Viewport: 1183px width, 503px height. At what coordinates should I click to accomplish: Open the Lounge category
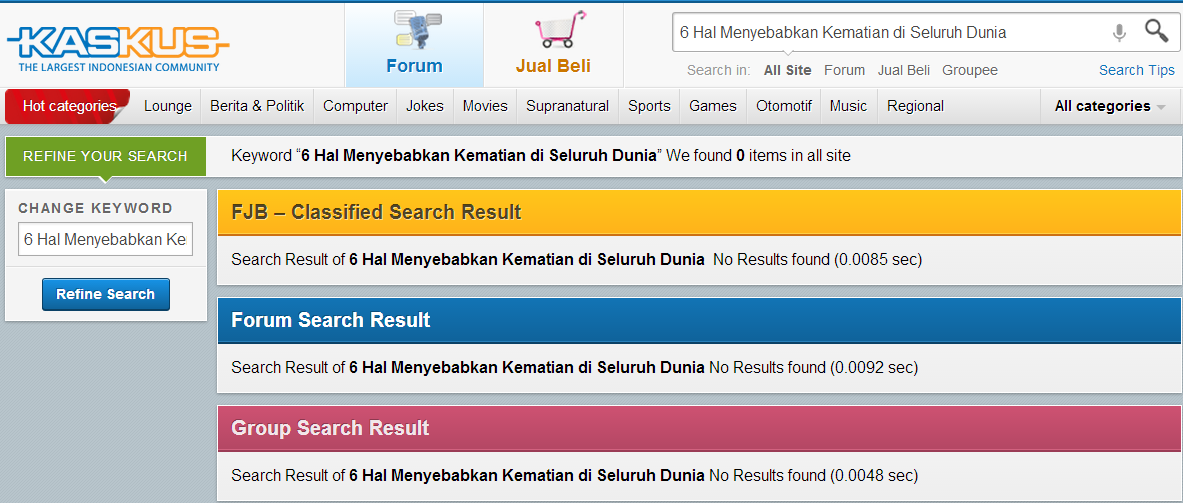(x=167, y=106)
